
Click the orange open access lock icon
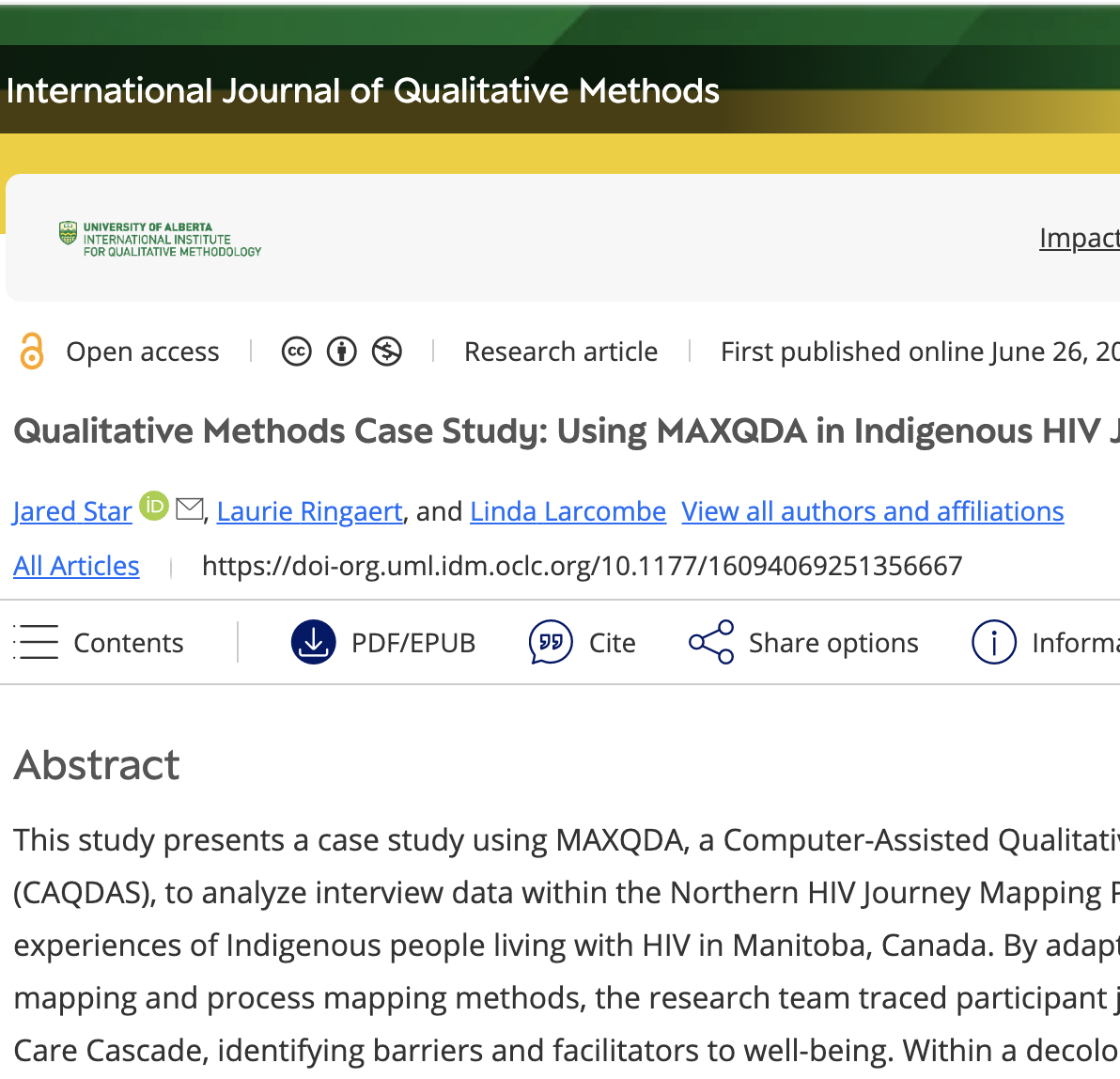point(31,351)
